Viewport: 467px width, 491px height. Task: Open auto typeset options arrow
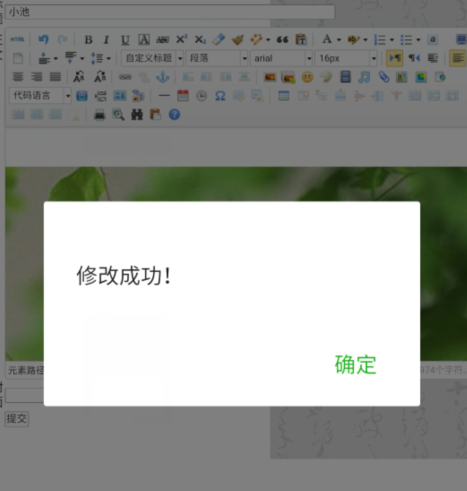[268, 40]
